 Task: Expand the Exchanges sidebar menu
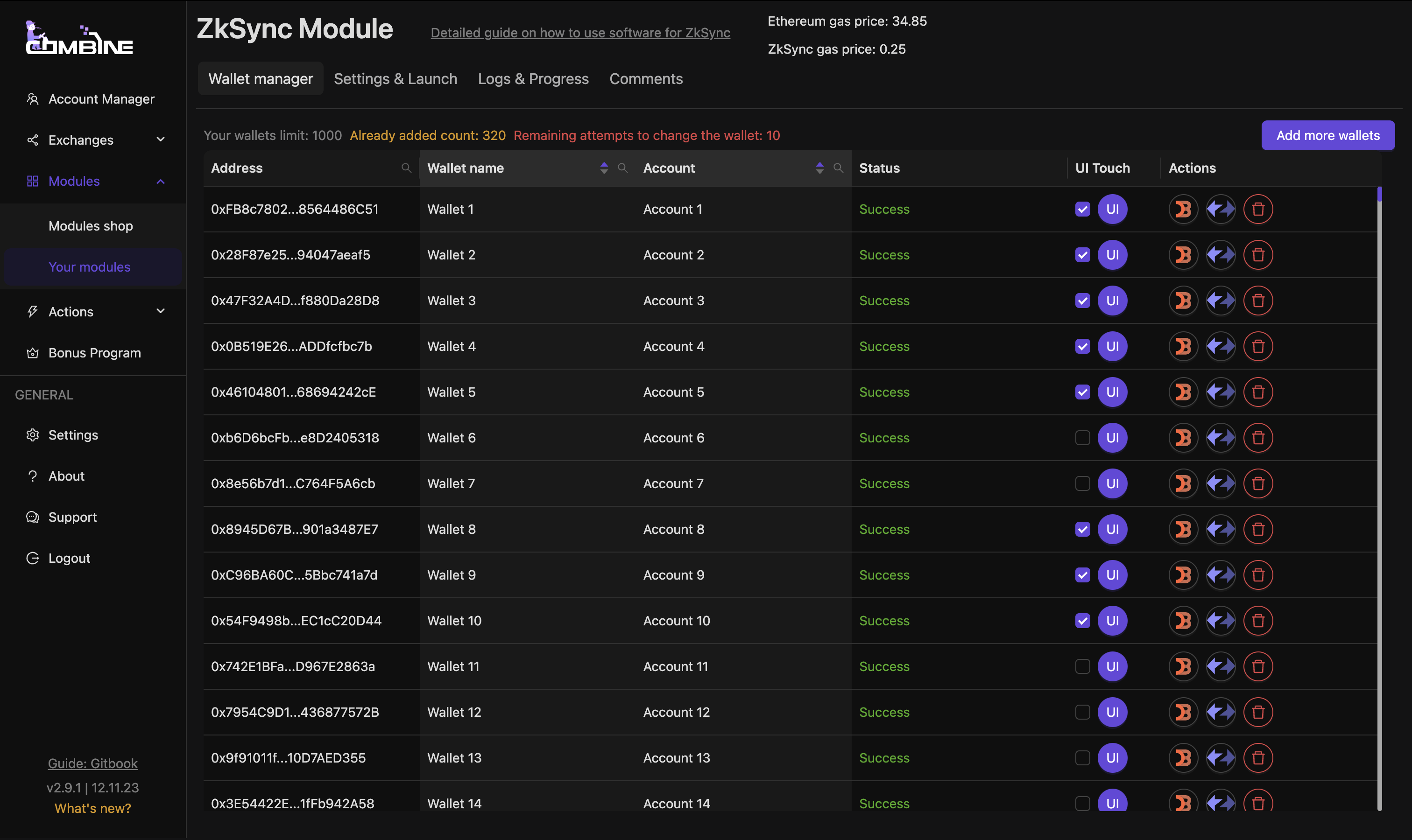pos(93,140)
